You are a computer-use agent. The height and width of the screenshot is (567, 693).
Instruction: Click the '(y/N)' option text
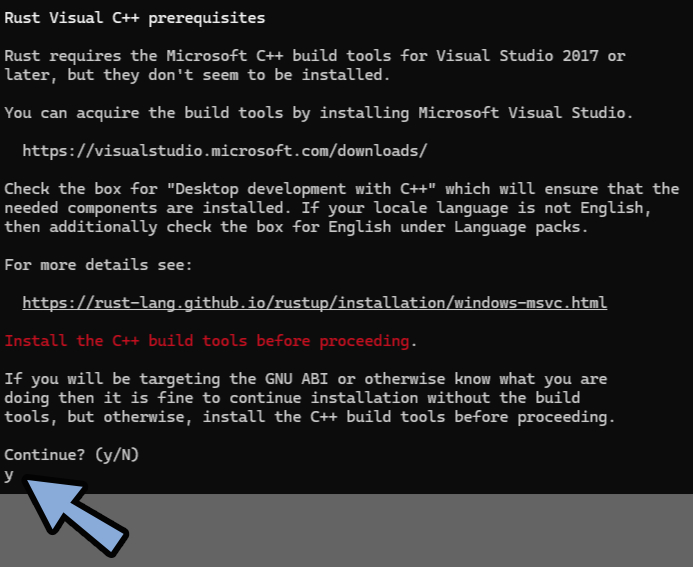(117, 455)
